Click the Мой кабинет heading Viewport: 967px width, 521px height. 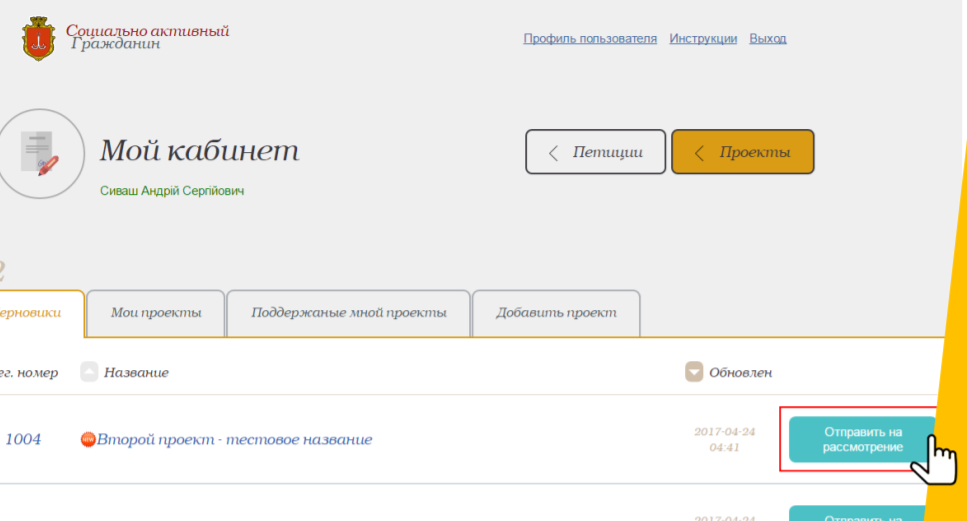click(200, 150)
